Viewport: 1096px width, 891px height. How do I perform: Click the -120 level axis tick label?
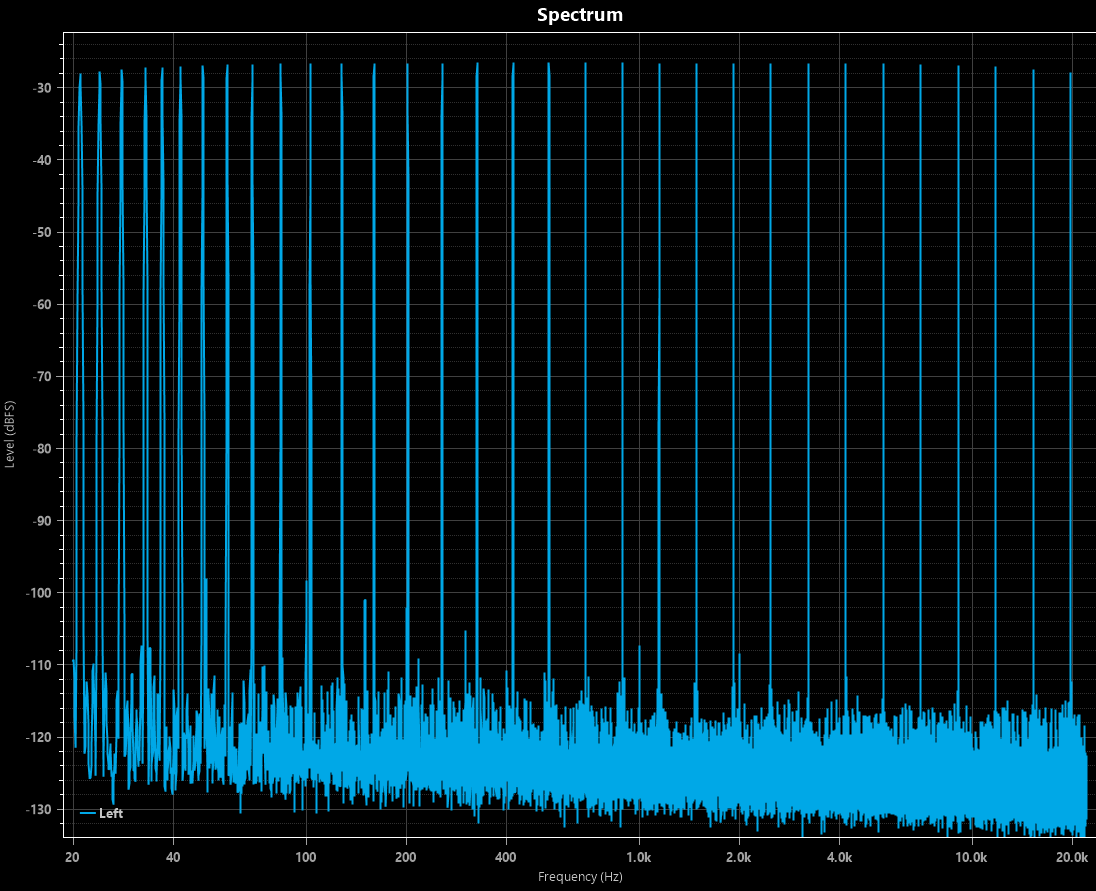tap(39, 737)
